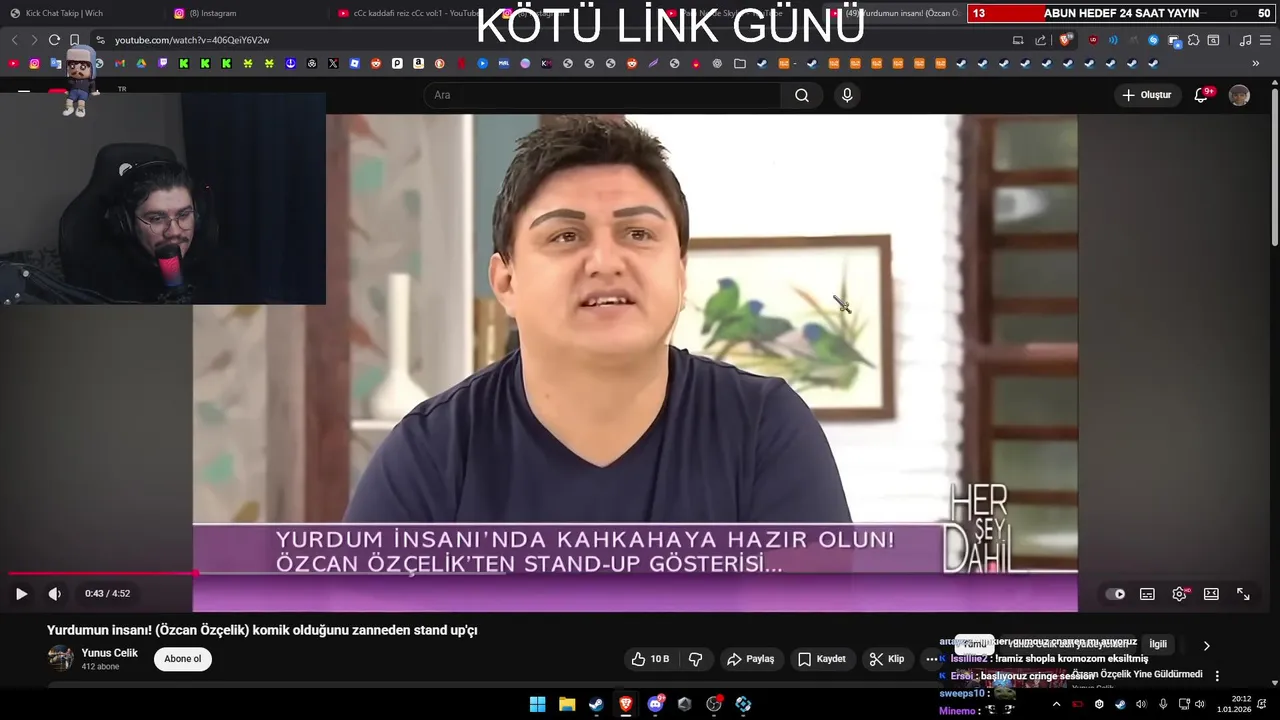Open the player settings gear
The image size is (1280, 720).
click(x=1179, y=594)
